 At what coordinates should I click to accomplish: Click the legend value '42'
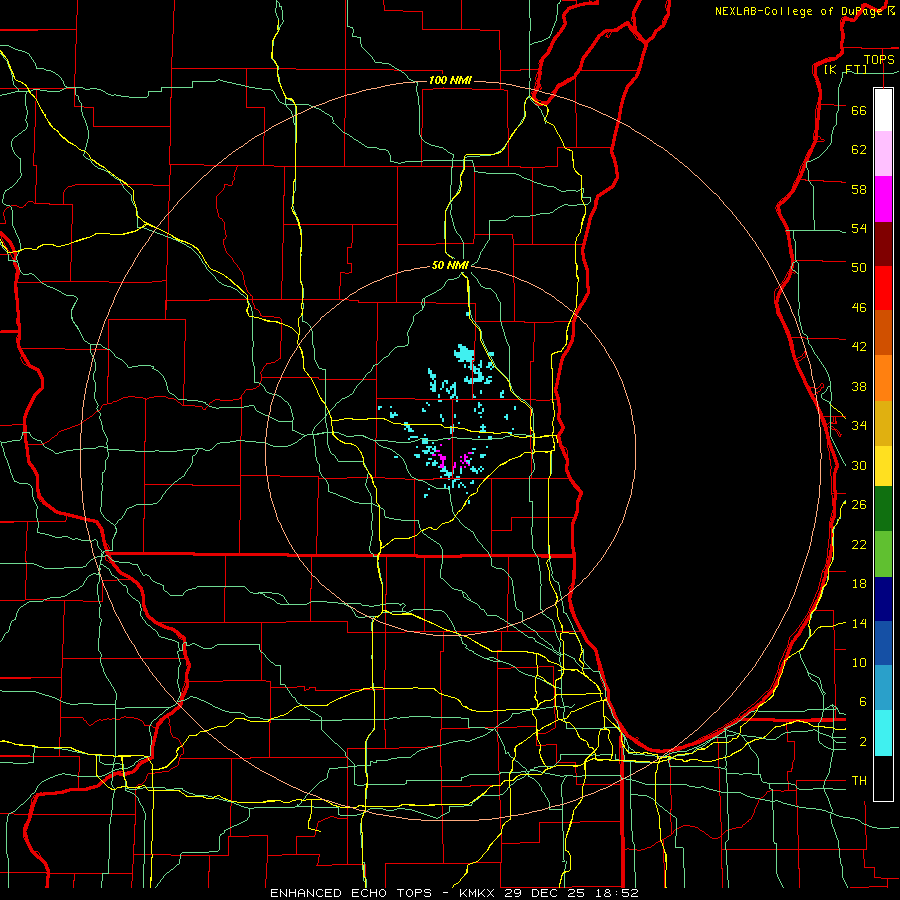(859, 347)
